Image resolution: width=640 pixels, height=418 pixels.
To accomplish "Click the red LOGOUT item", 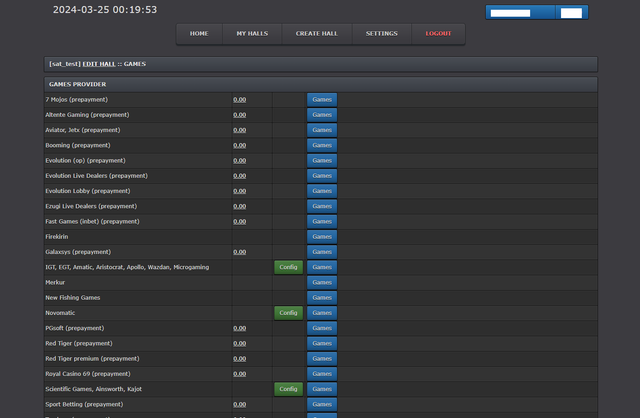I will tap(438, 33).
